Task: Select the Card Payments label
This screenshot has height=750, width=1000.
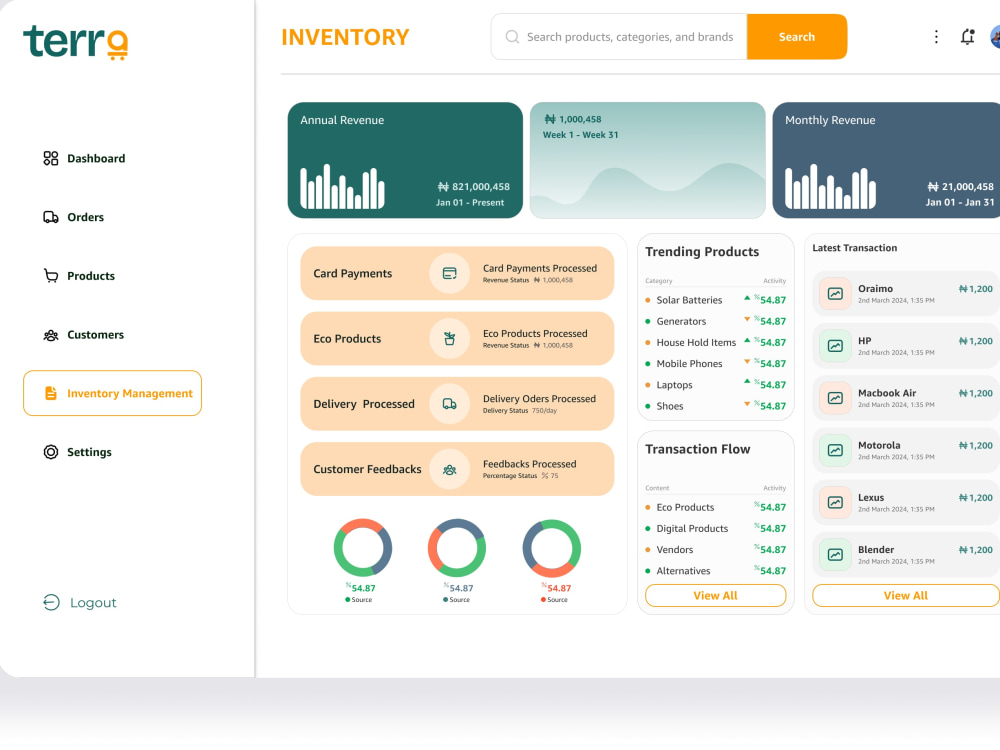Action: pos(353,273)
